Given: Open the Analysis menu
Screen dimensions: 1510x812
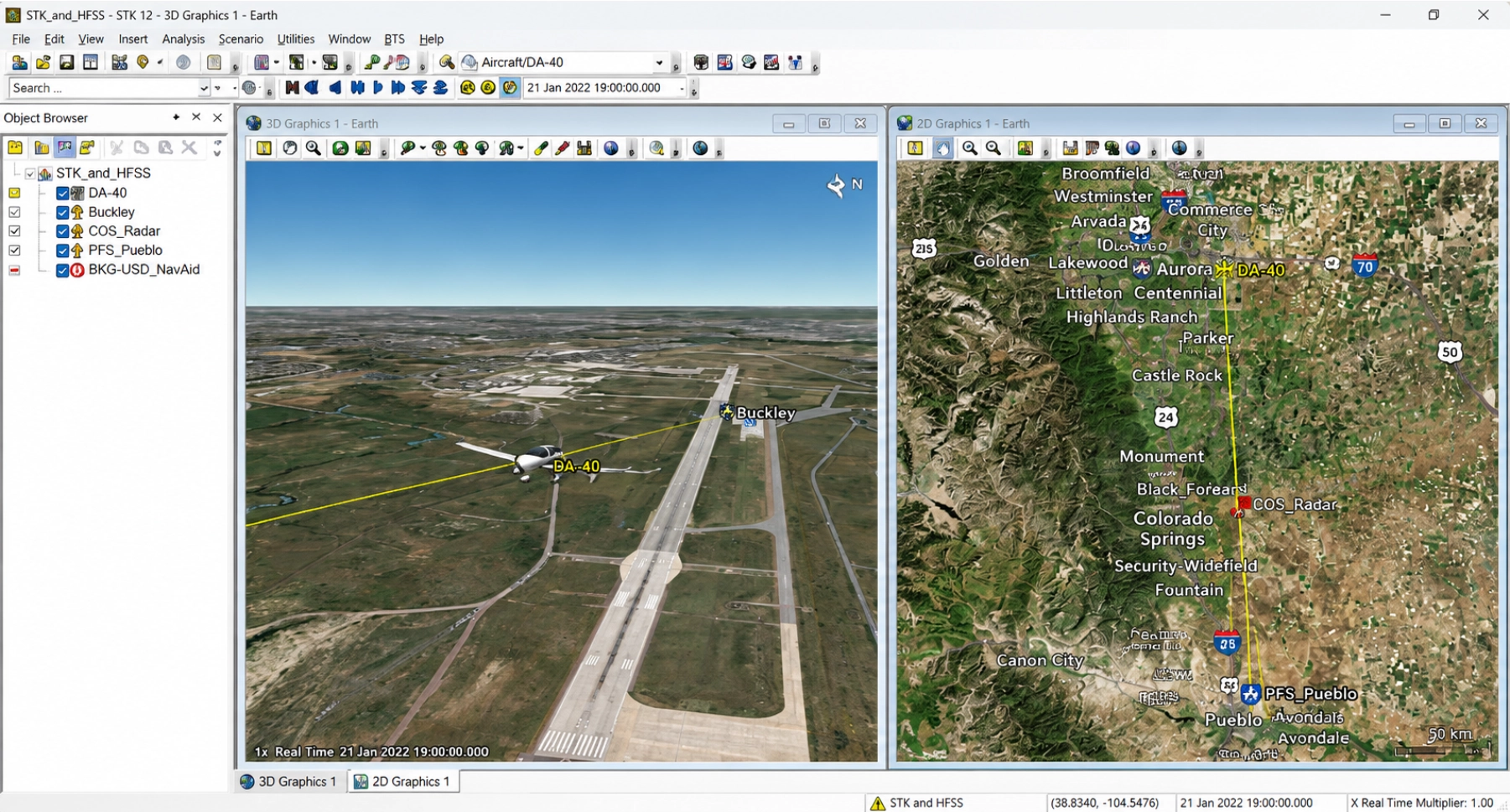Looking at the screenshot, I should point(183,39).
